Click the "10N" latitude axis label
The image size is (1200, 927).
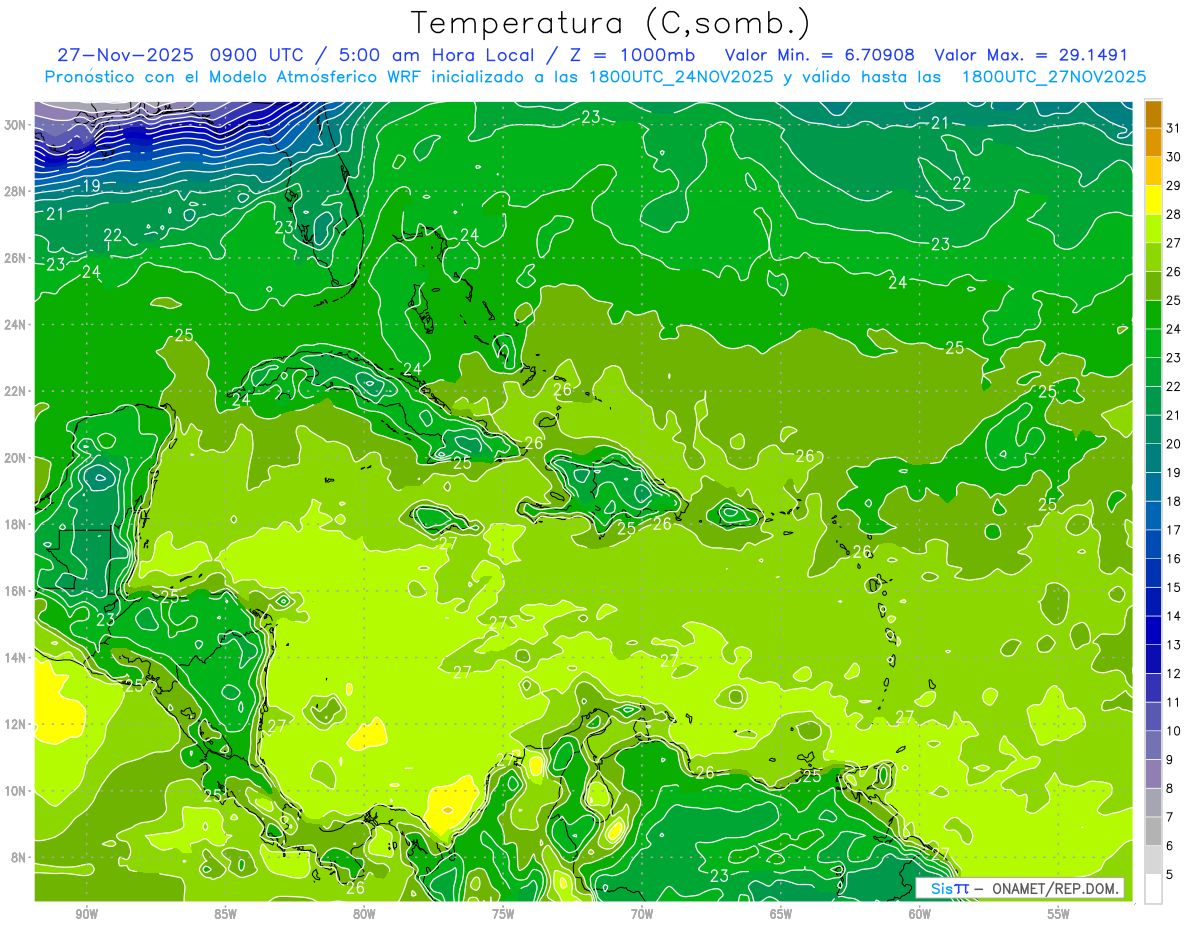tap(15, 791)
